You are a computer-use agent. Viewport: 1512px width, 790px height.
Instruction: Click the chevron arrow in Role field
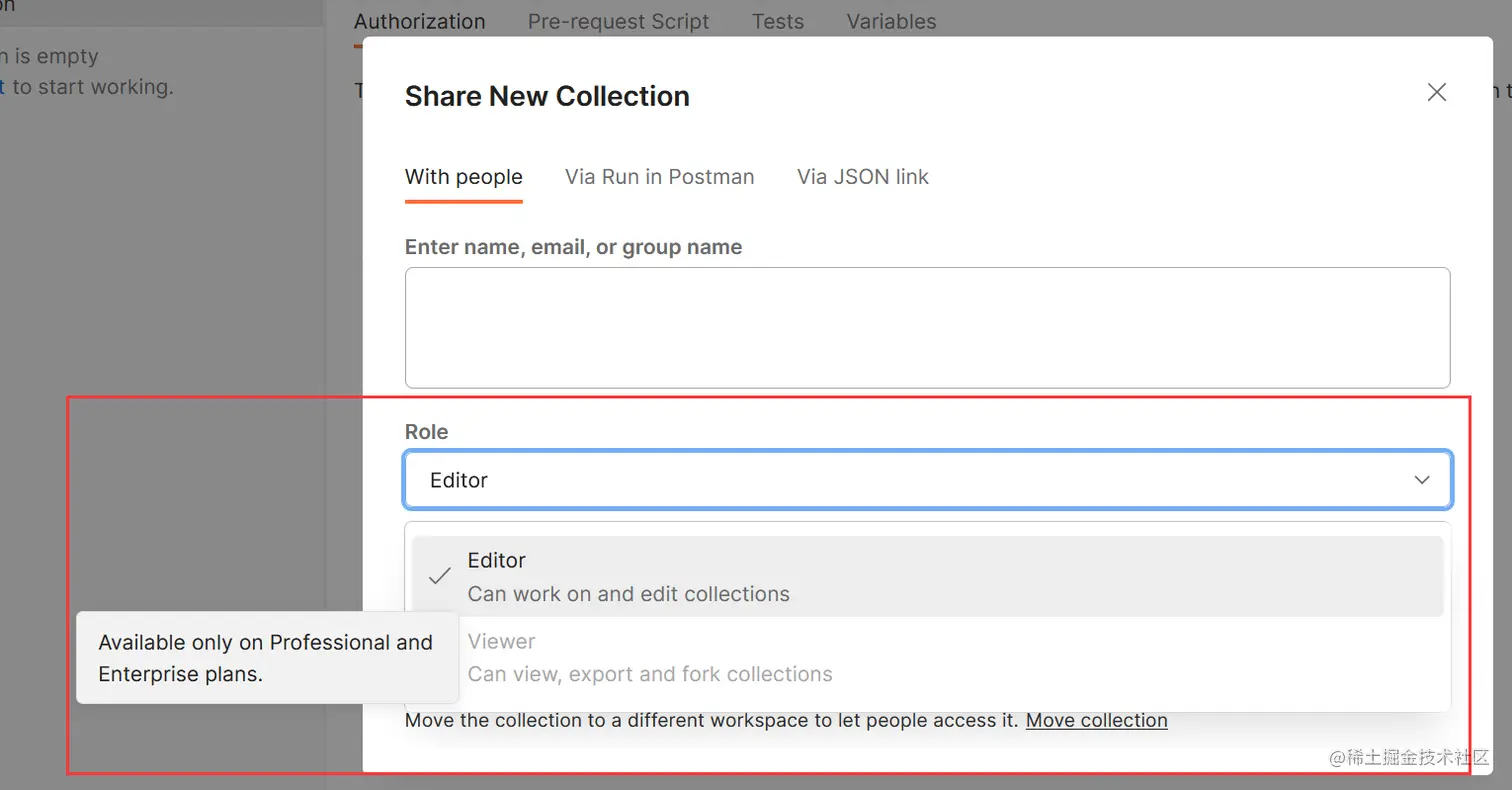(x=1422, y=481)
